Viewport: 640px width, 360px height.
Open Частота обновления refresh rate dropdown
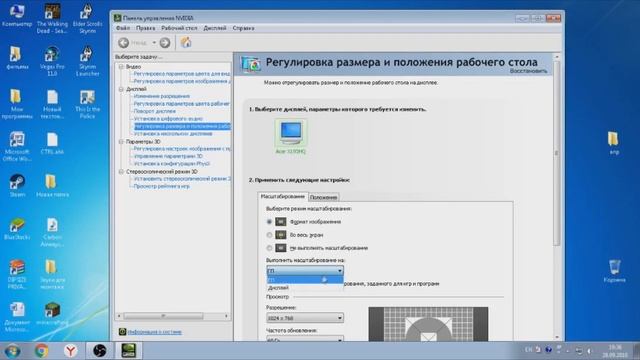pyautogui.click(x=305, y=339)
